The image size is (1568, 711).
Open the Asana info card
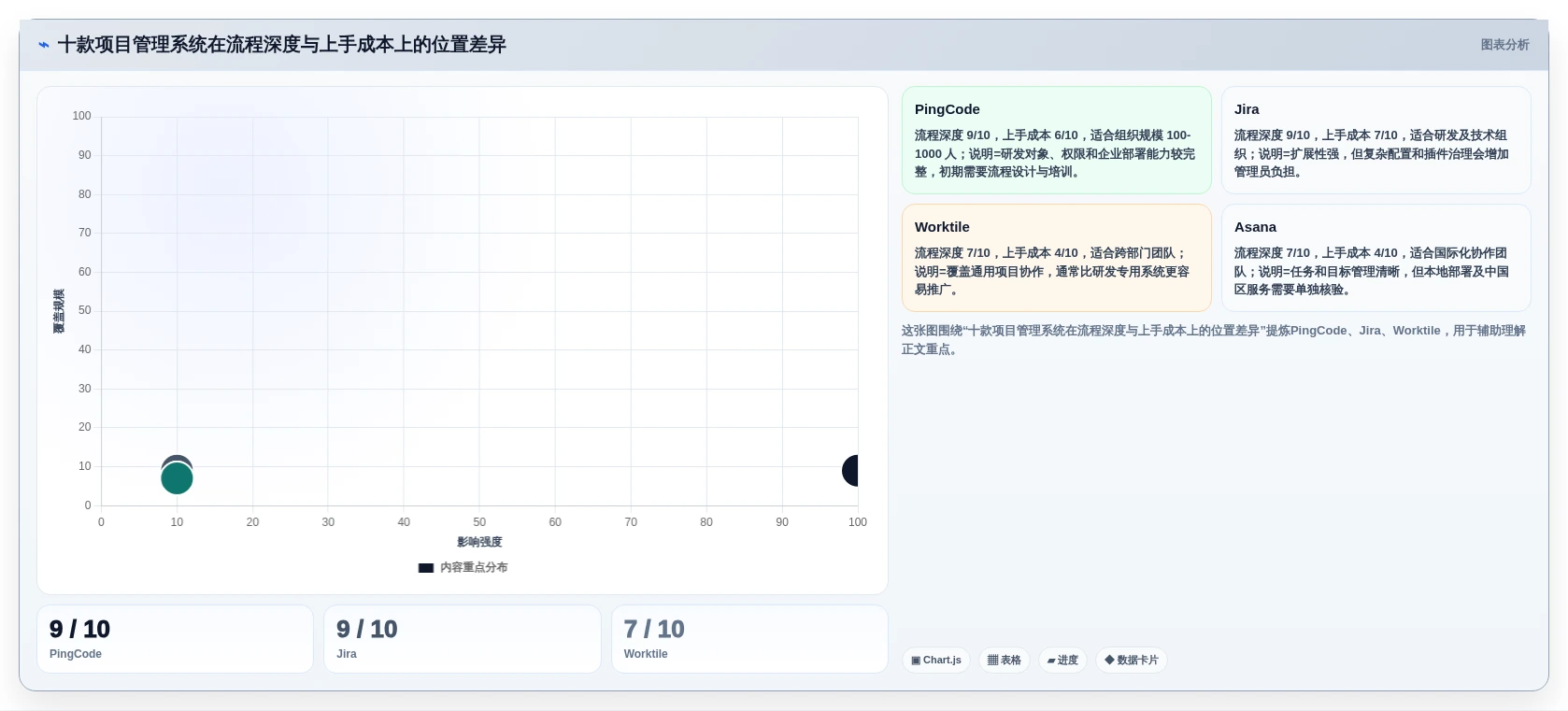1376,258
